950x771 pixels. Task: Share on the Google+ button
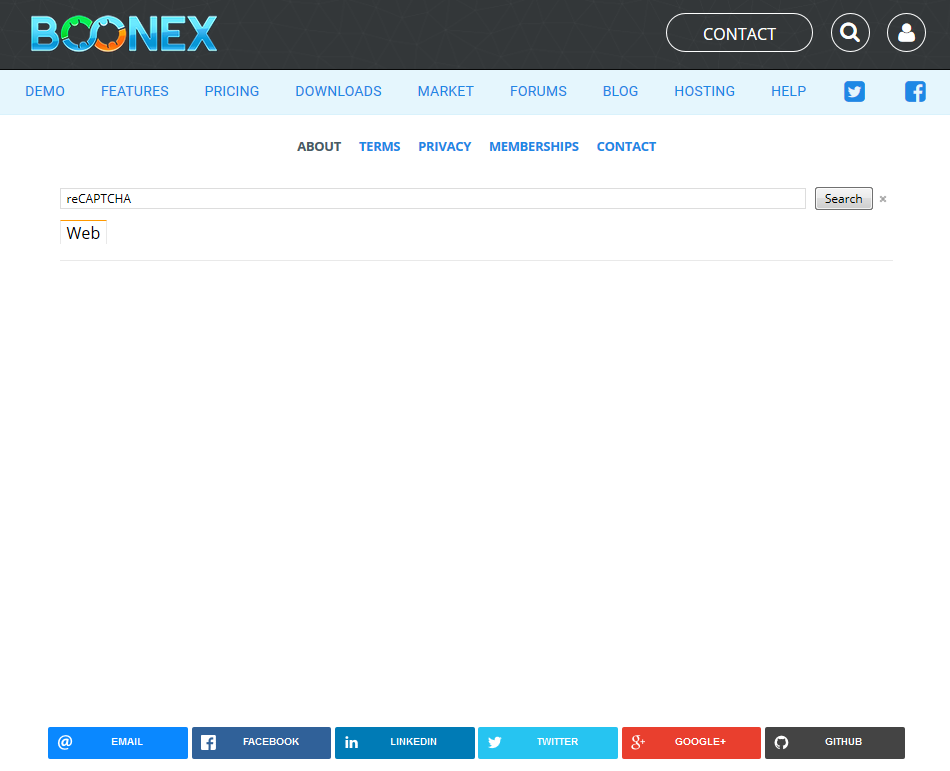pos(691,742)
